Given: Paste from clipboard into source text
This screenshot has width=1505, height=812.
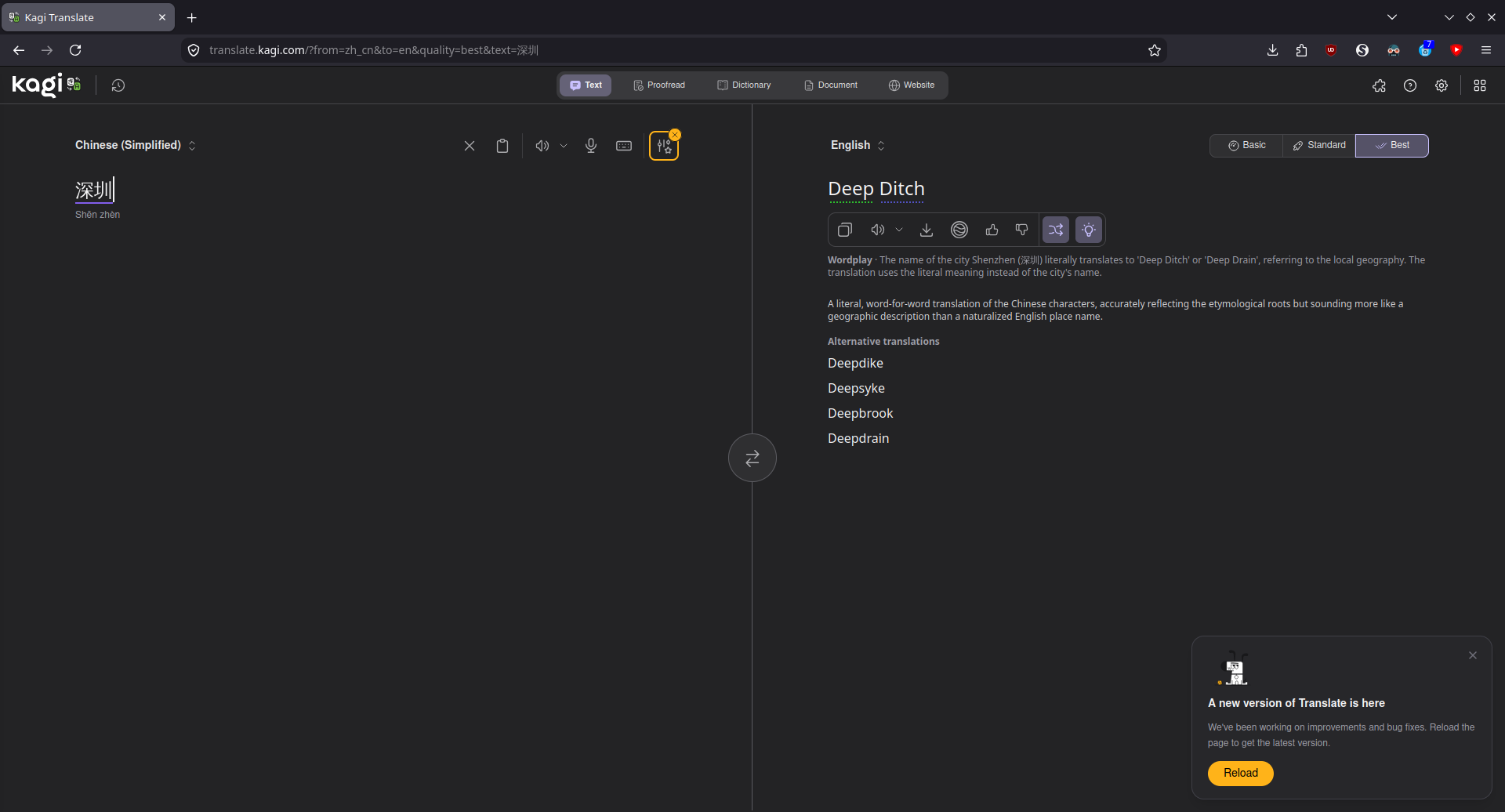Looking at the screenshot, I should 502,146.
